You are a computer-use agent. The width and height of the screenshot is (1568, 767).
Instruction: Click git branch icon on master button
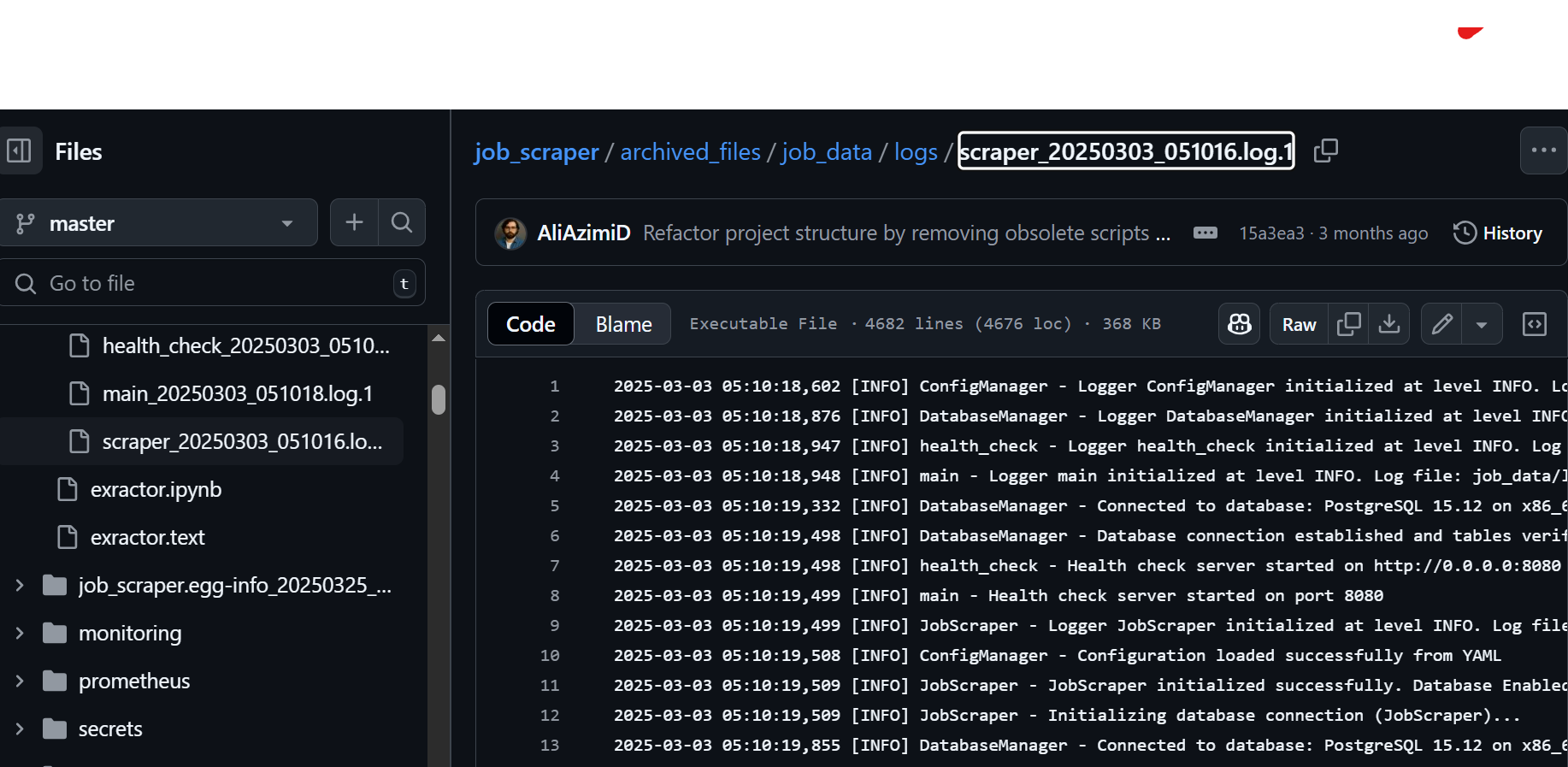pyautogui.click(x=25, y=223)
